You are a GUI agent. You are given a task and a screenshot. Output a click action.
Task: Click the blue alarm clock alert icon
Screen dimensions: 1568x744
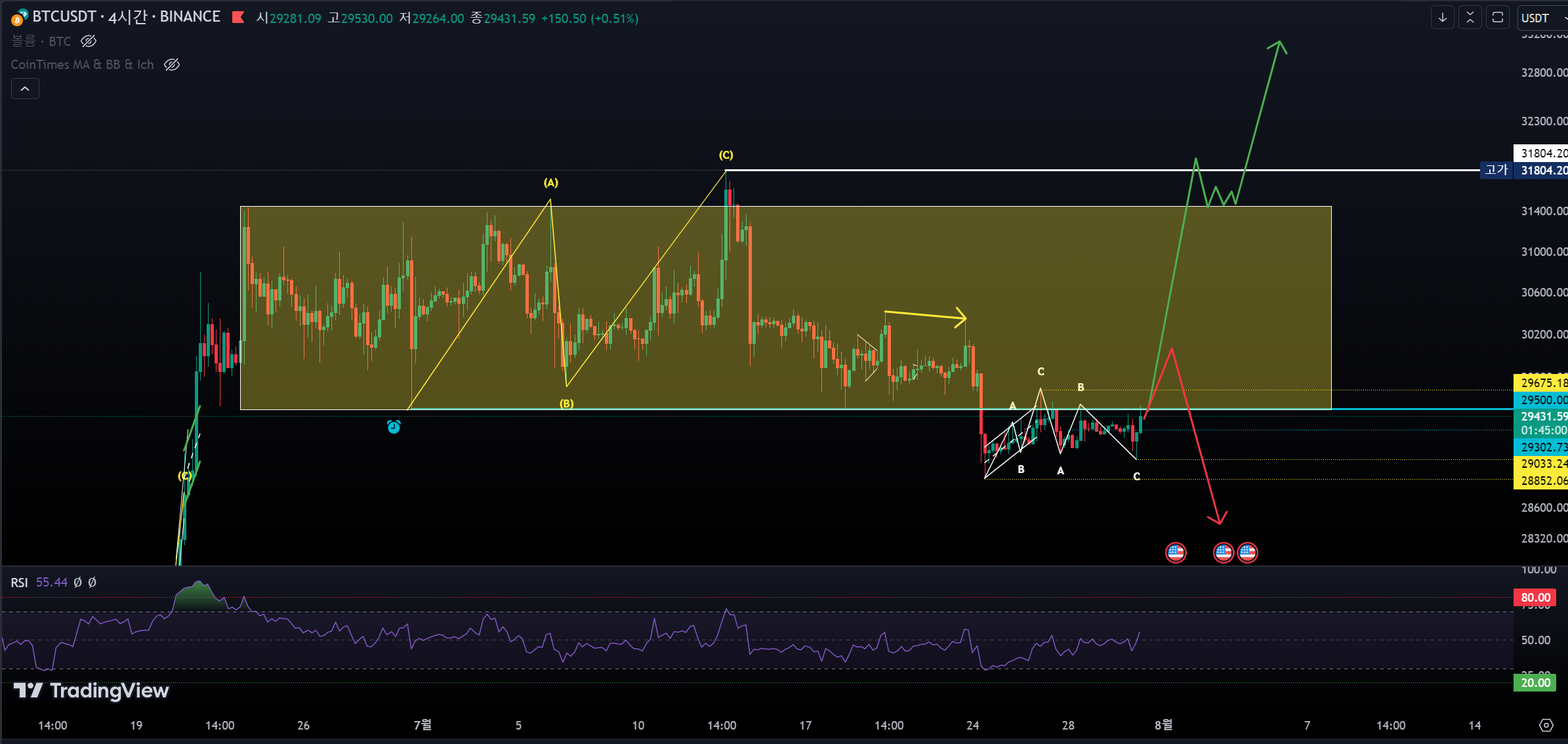tap(394, 427)
